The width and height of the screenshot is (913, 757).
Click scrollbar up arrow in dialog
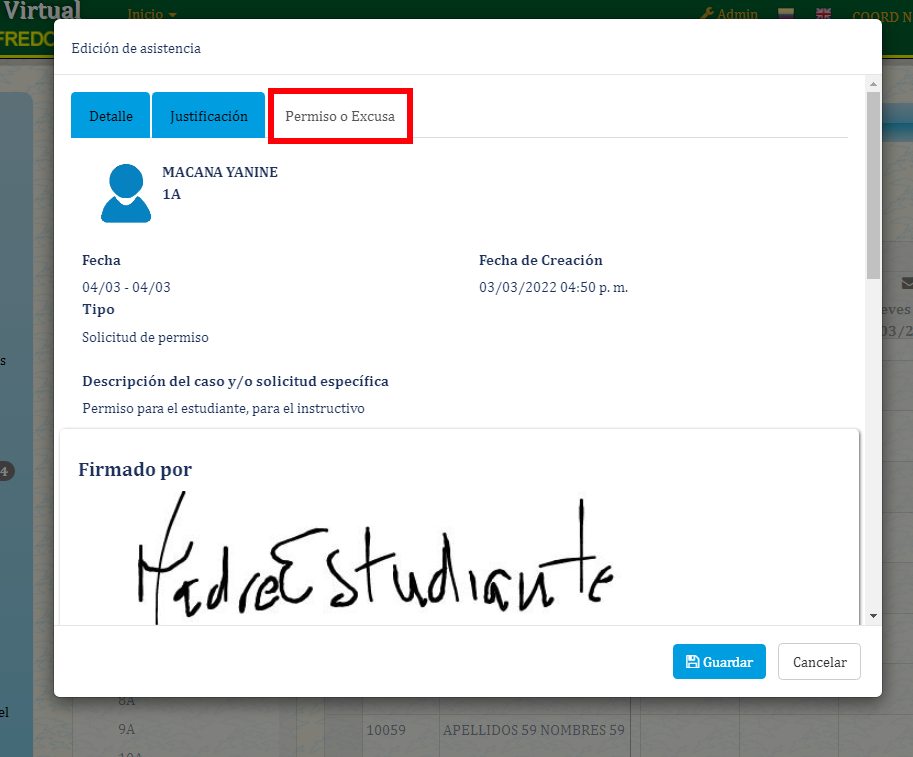[x=873, y=84]
